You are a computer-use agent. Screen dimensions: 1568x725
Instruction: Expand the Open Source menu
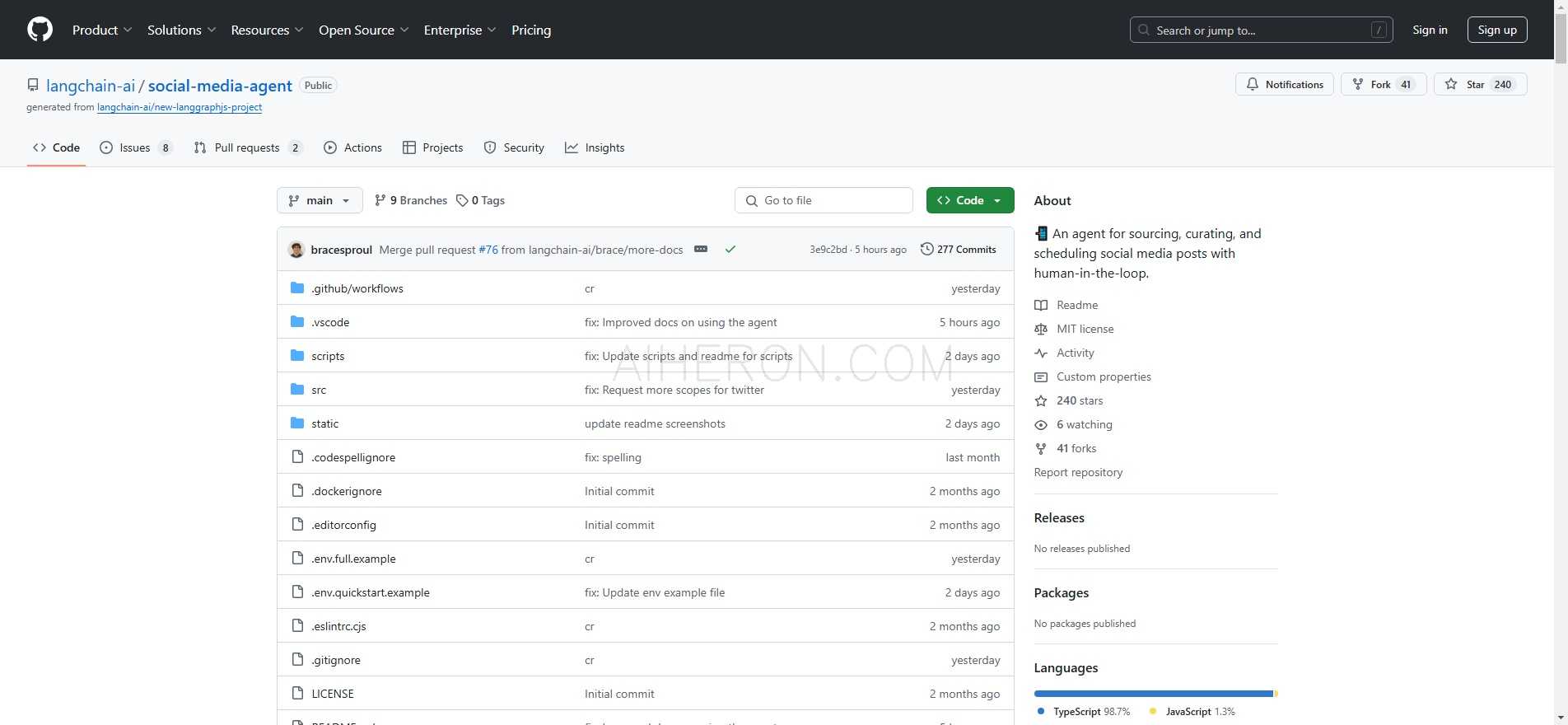[363, 30]
